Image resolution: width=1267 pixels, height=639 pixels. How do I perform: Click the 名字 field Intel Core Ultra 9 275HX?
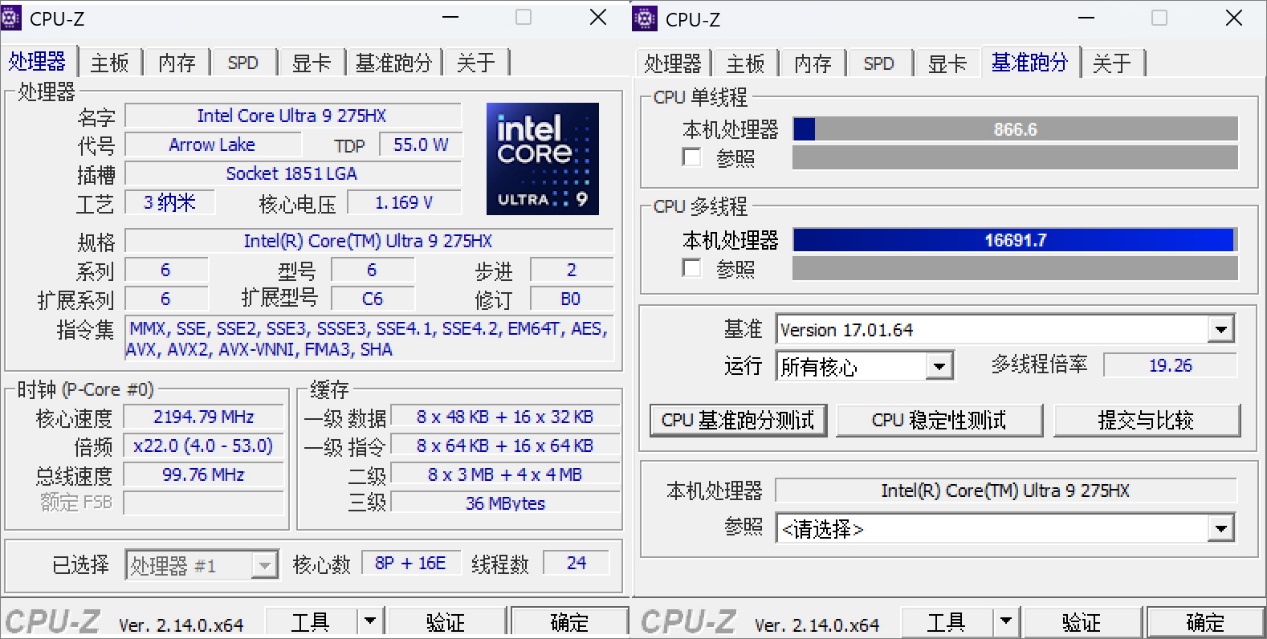[x=292, y=116]
